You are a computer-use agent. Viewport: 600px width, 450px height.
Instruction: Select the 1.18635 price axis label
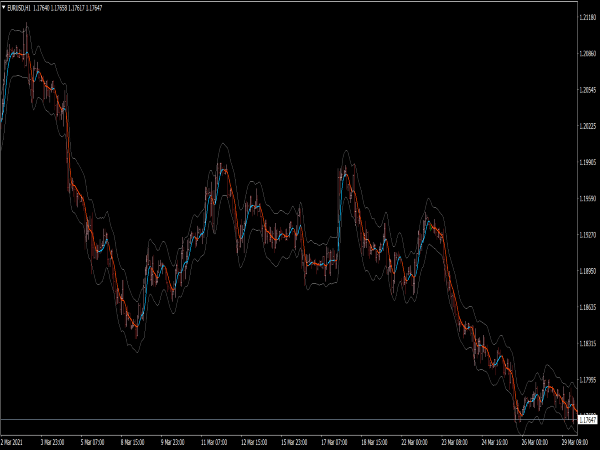(x=588, y=307)
